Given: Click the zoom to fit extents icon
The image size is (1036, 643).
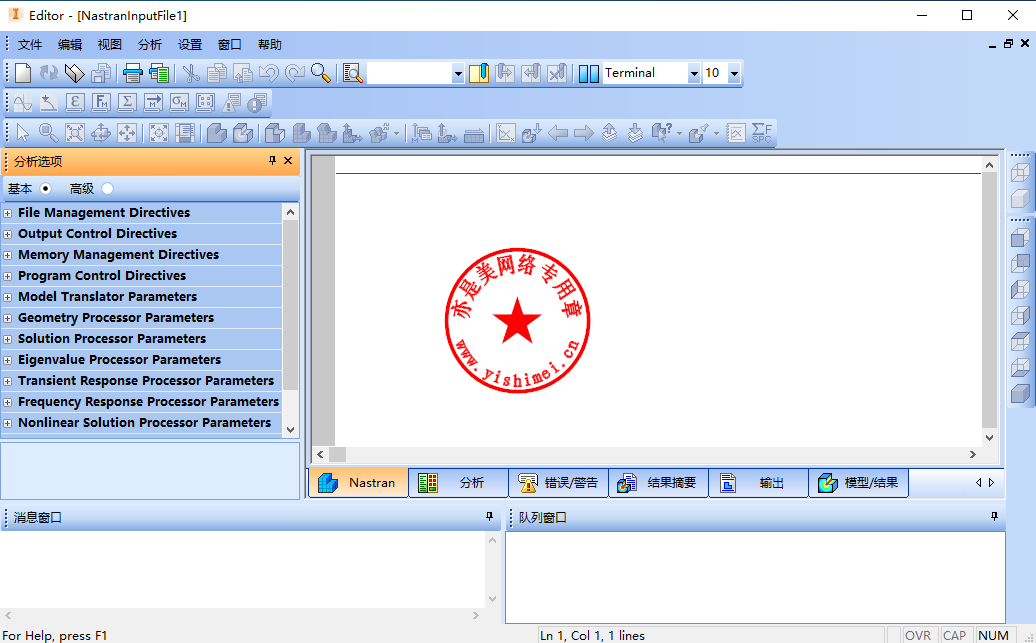Looking at the screenshot, I should click(x=75, y=133).
